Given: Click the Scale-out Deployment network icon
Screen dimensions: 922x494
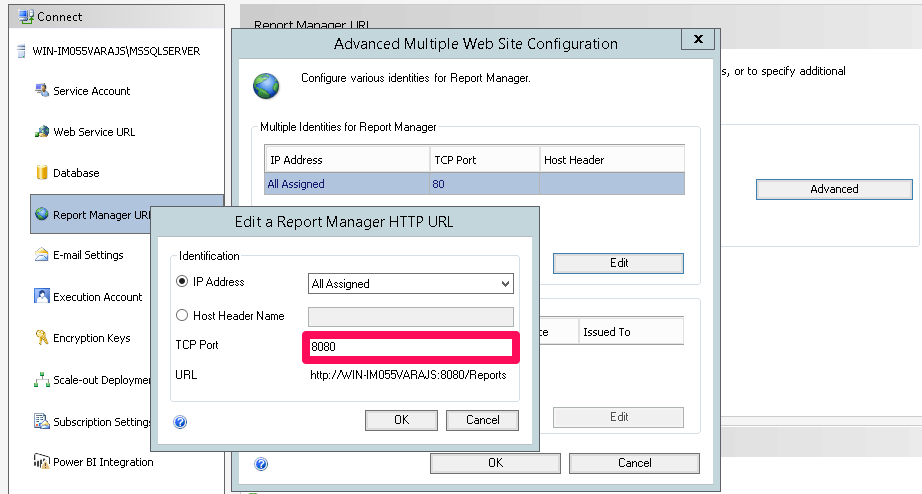Looking at the screenshot, I should point(41,379).
